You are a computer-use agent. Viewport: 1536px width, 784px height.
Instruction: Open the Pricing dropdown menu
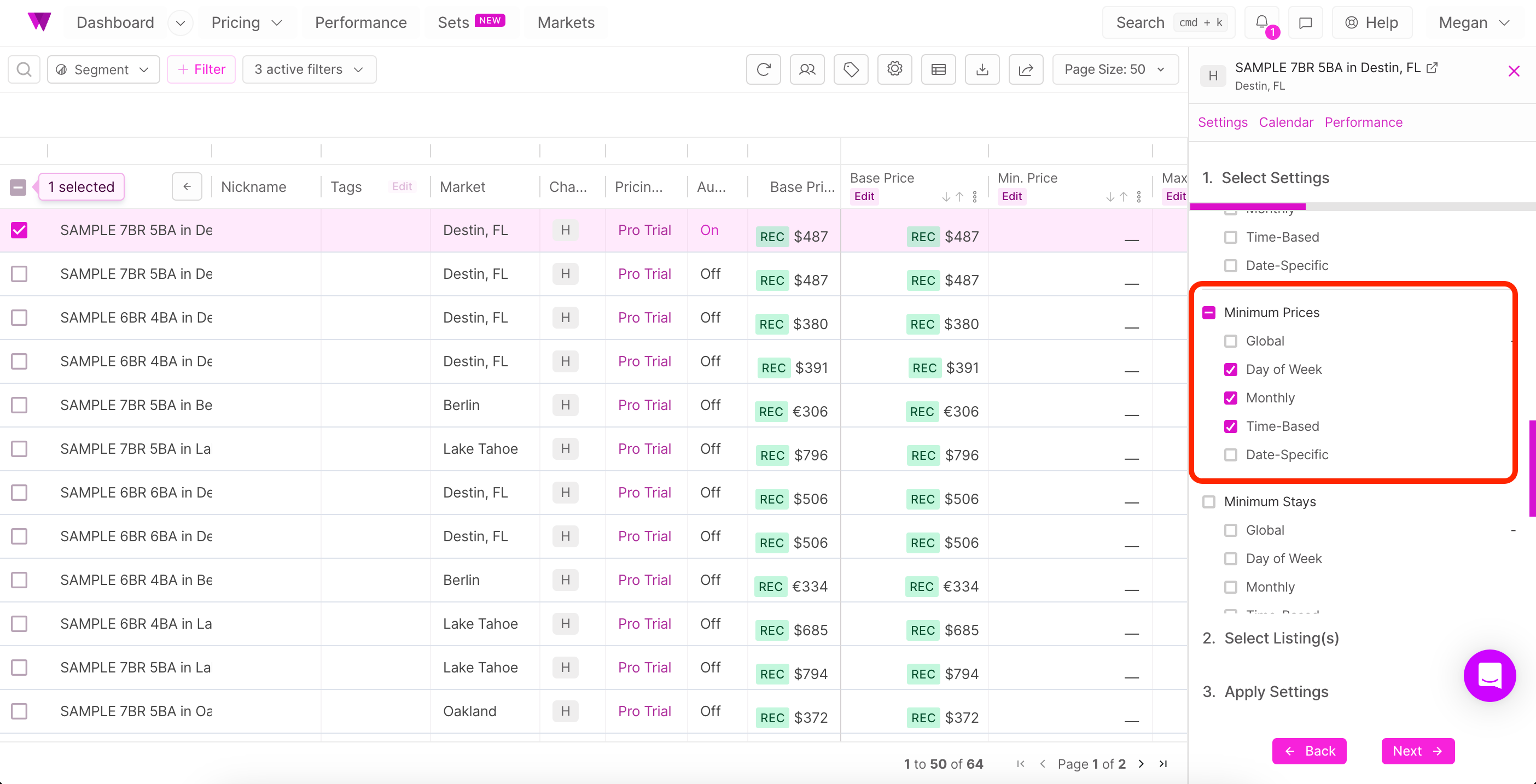pyautogui.click(x=246, y=22)
